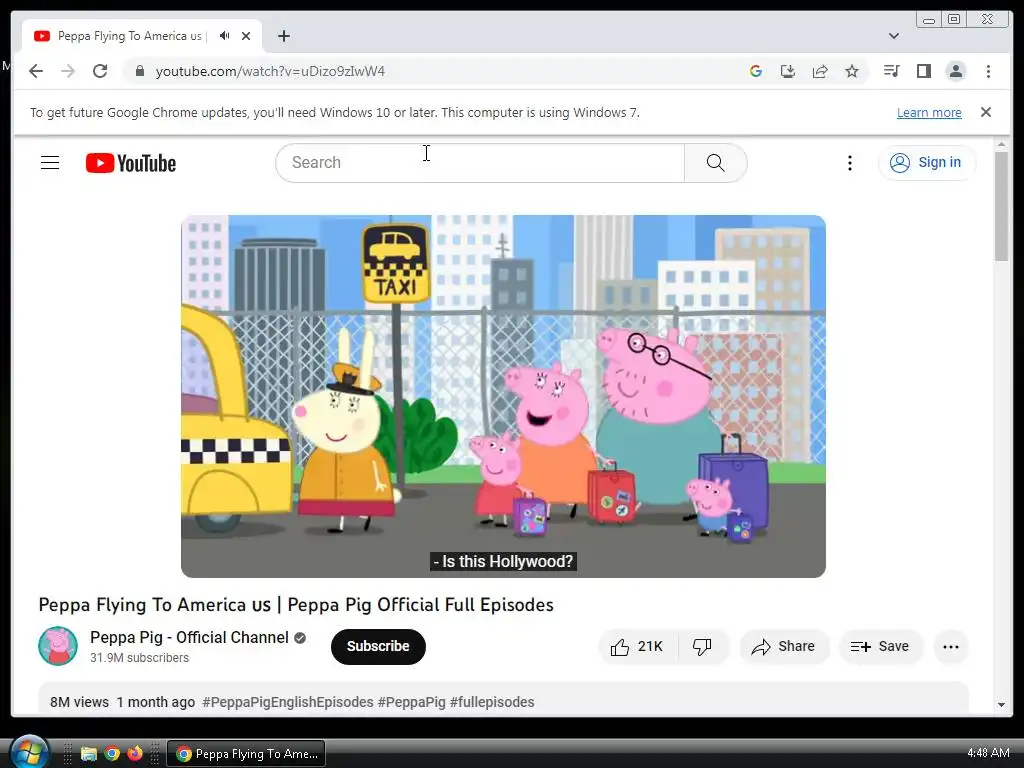Launch Firefox from the taskbar
This screenshot has height=768, width=1024.
(x=135, y=754)
